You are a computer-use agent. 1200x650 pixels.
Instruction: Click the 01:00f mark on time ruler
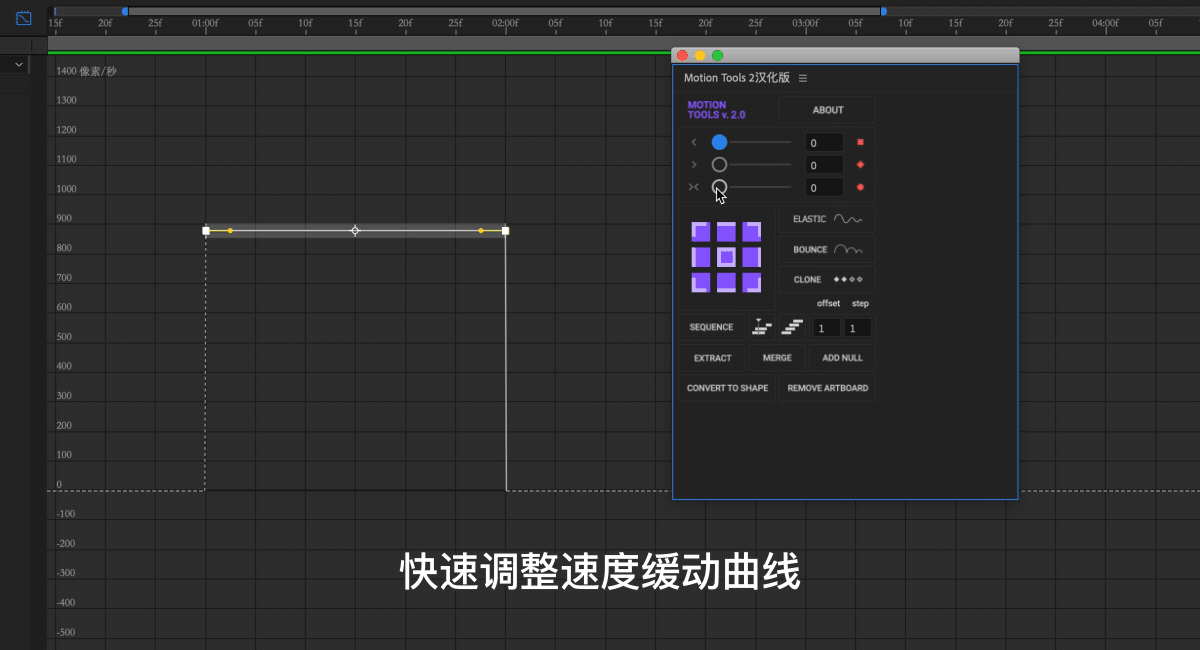[205, 22]
